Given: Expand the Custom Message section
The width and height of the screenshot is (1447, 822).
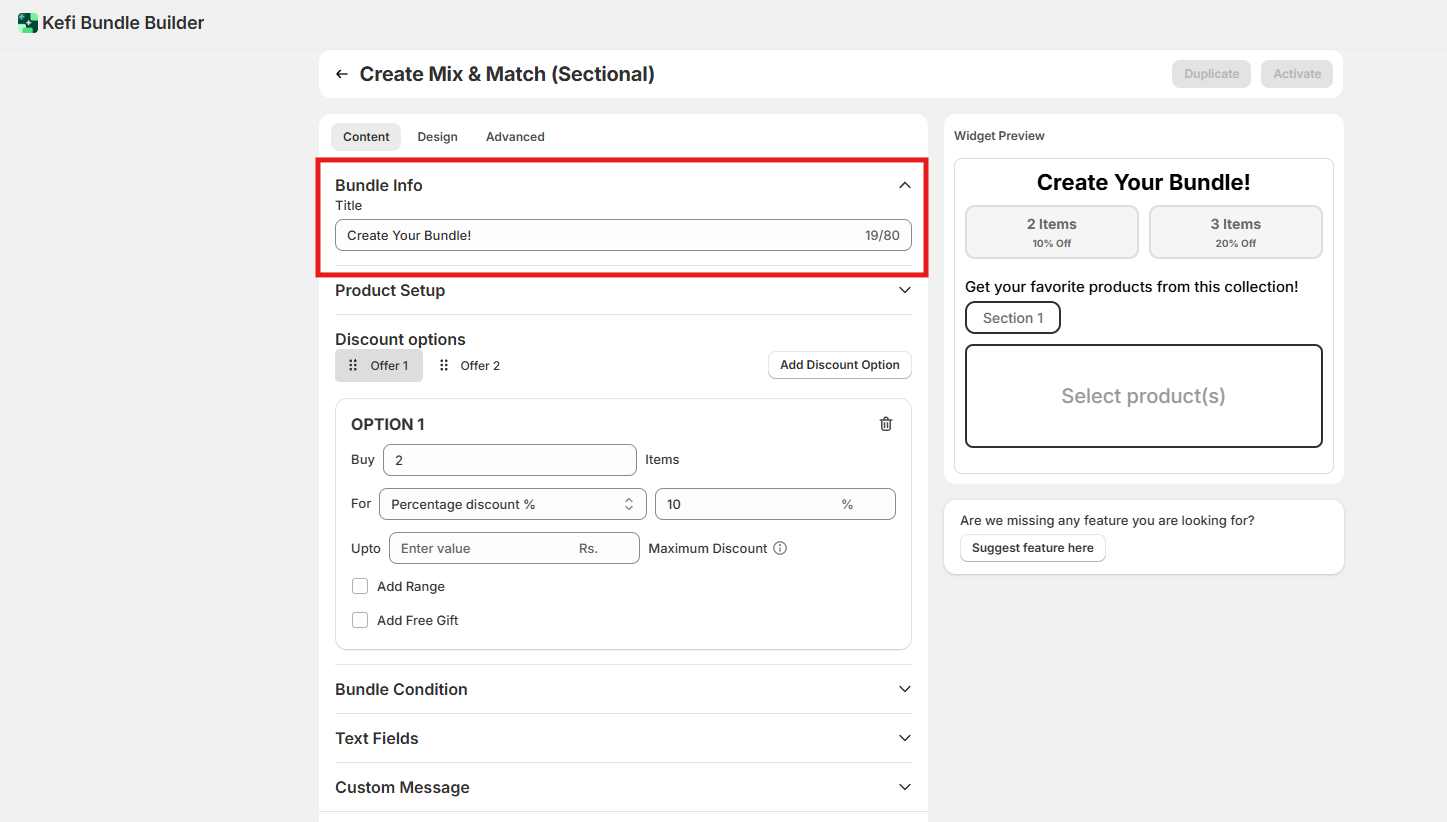Looking at the screenshot, I should [904, 787].
